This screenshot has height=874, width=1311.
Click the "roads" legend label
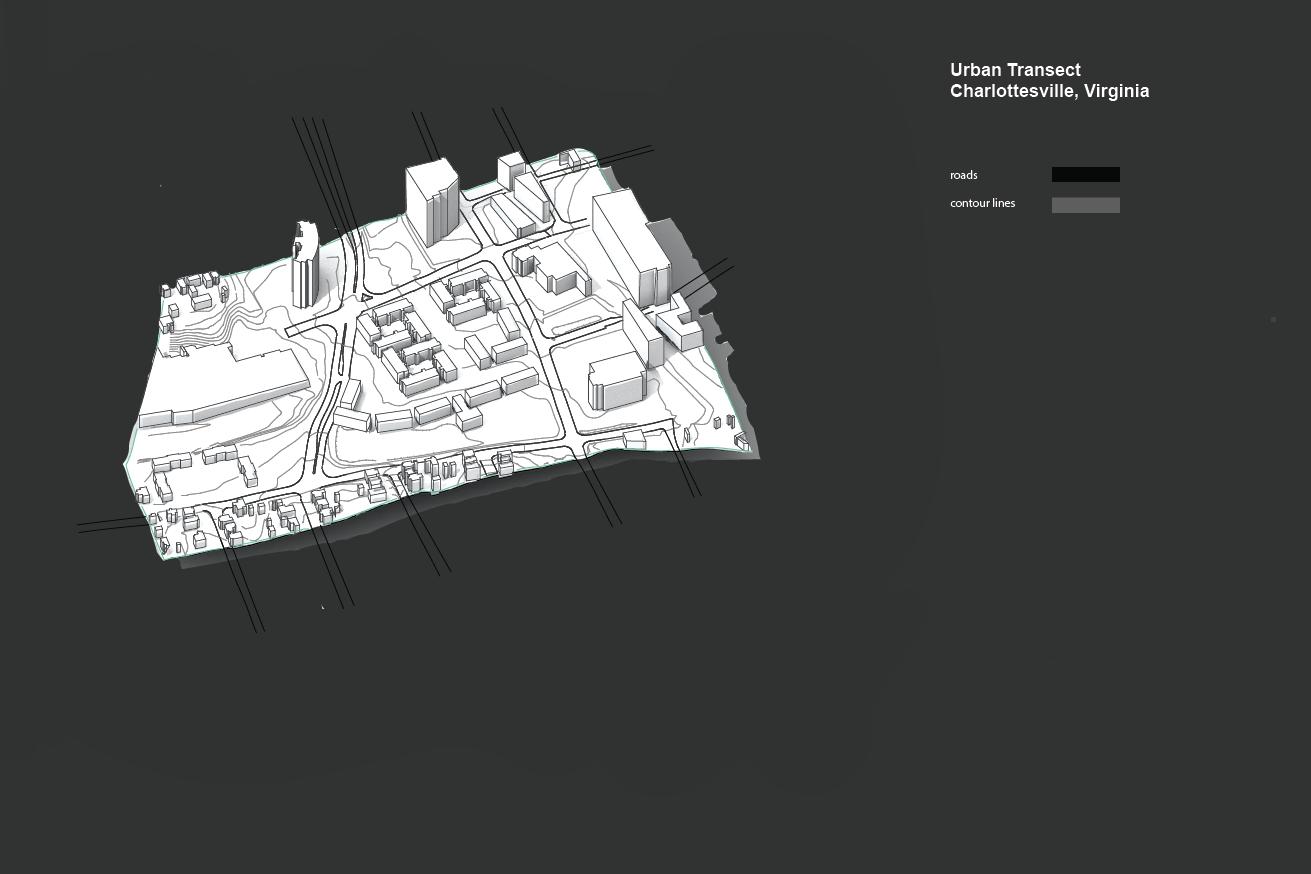click(963, 175)
